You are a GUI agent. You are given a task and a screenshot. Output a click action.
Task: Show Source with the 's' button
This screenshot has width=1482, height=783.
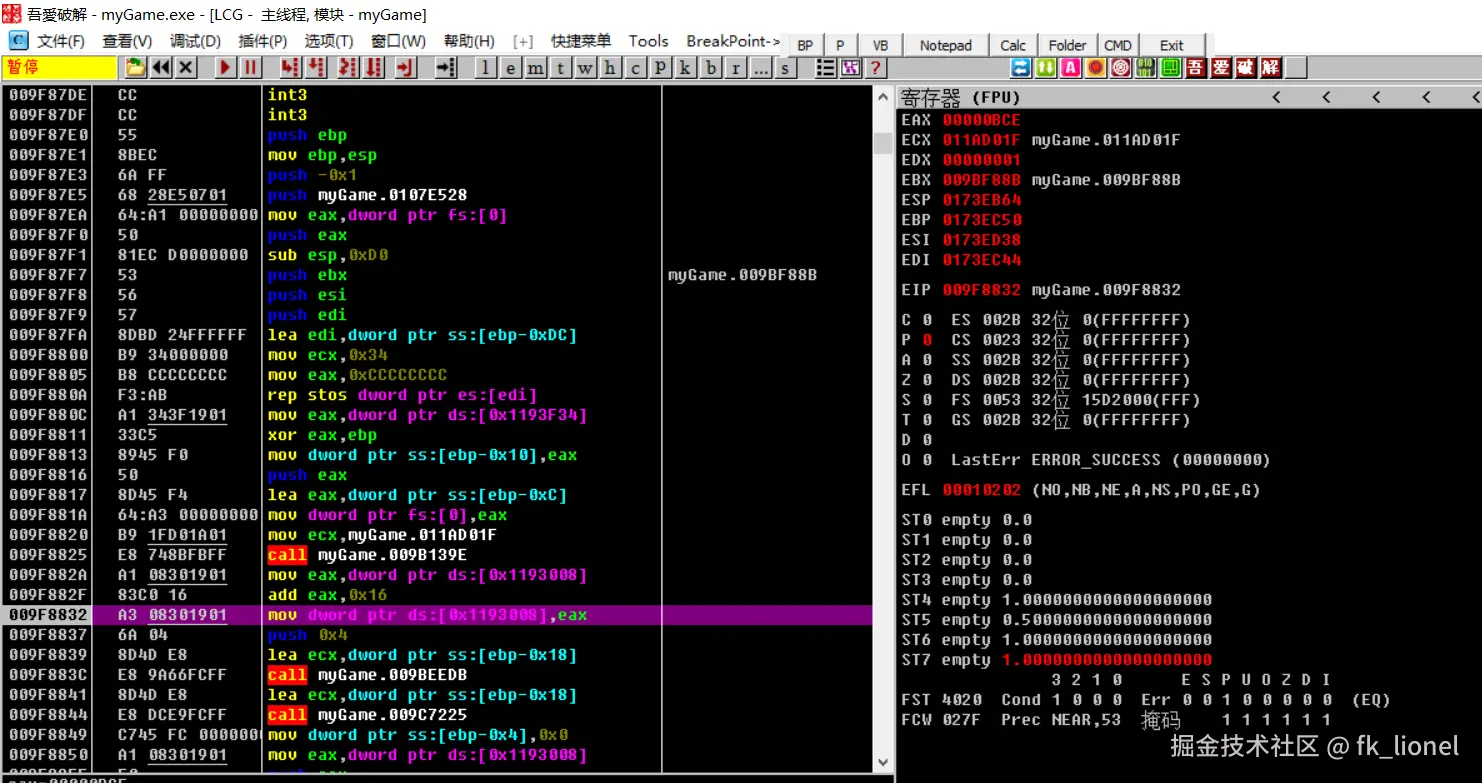pyautogui.click(x=786, y=67)
